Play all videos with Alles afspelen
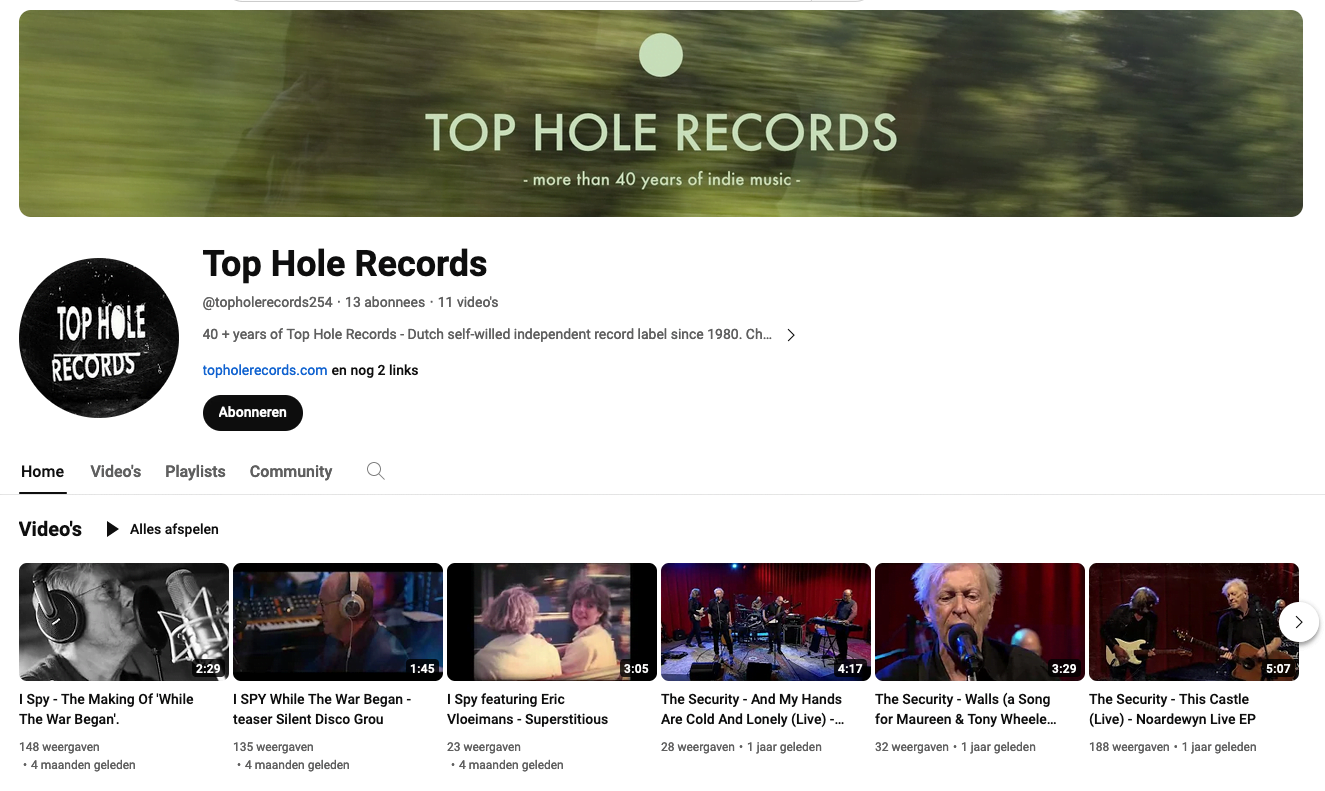 174,529
